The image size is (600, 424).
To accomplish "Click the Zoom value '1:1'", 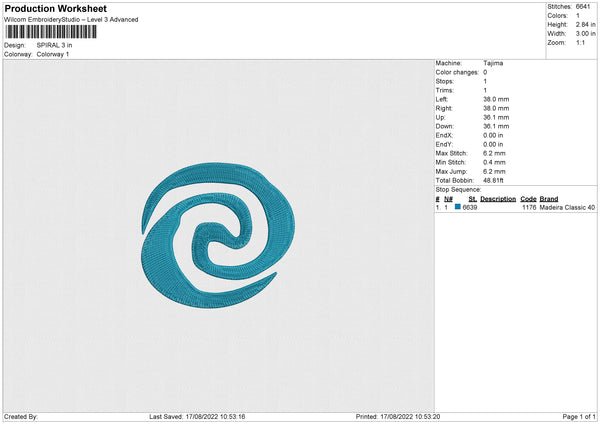I will pos(580,42).
